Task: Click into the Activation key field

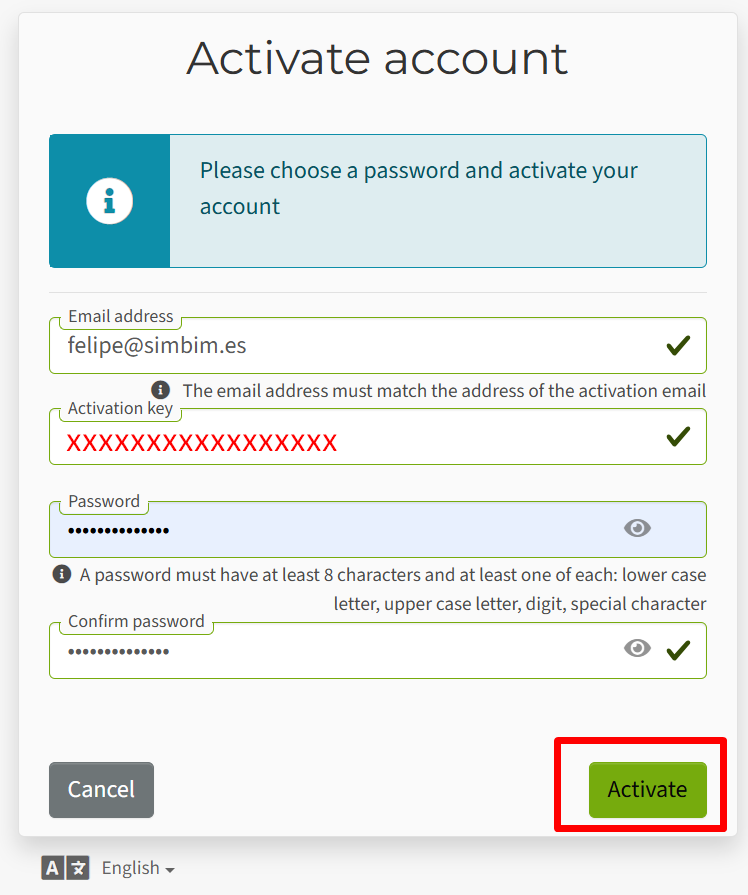Action: 350,441
